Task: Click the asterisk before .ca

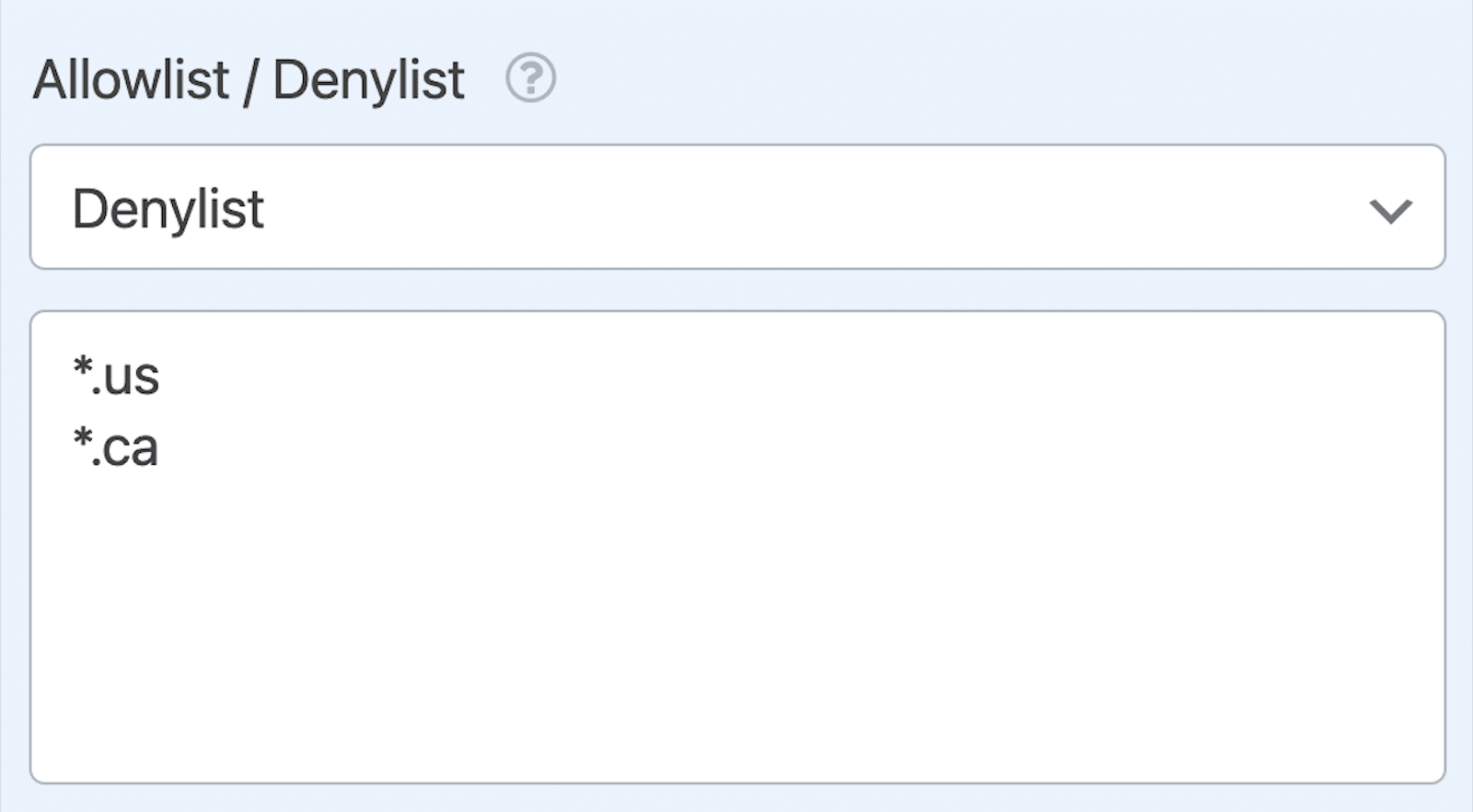Action: (83, 440)
